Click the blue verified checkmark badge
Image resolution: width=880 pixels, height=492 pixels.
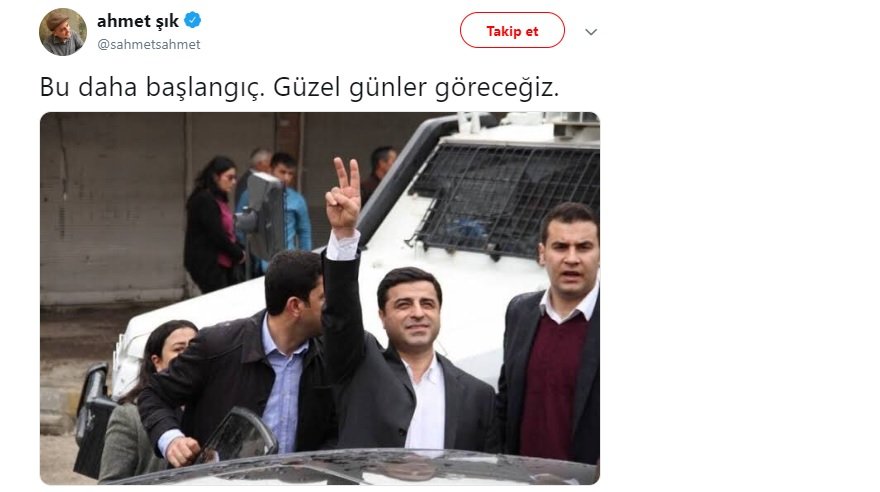tap(192, 21)
